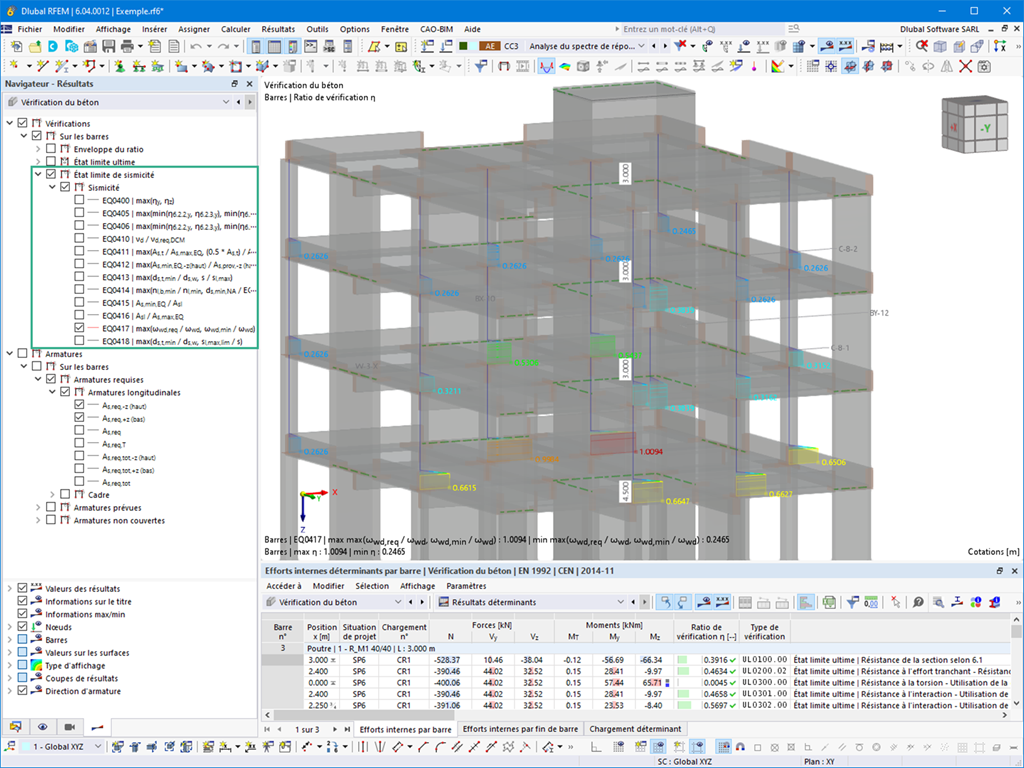
Task: Click the camera views tab icon in navigator
Action: [70, 726]
